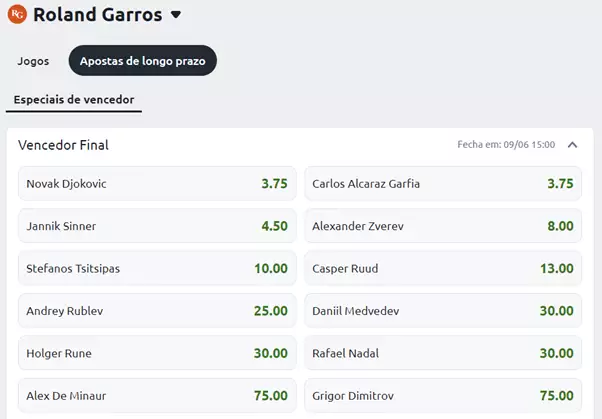The width and height of the screenshot is (602, 419).
Task: Add Andrey Rublev 25.00 to betslip
Action: click(x=157, y=311)
